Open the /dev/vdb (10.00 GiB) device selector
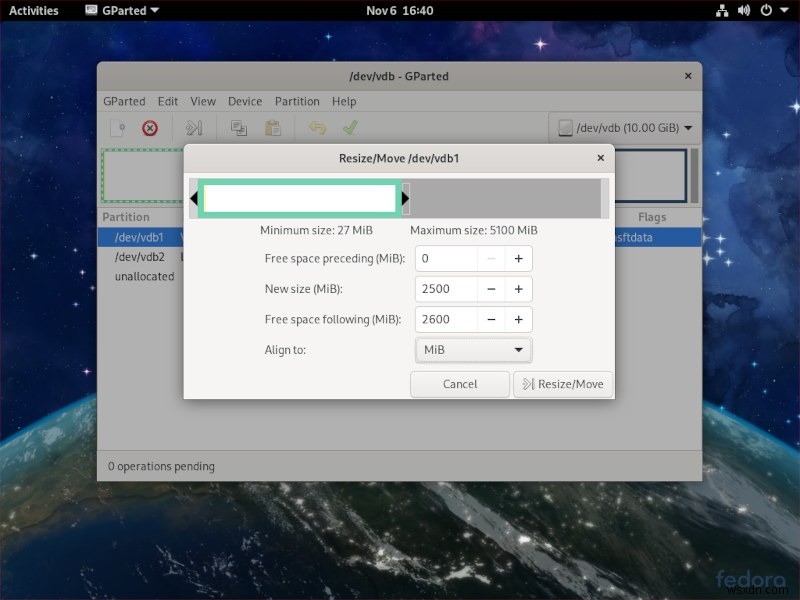 pyautogui.click(x=624, y=128)
